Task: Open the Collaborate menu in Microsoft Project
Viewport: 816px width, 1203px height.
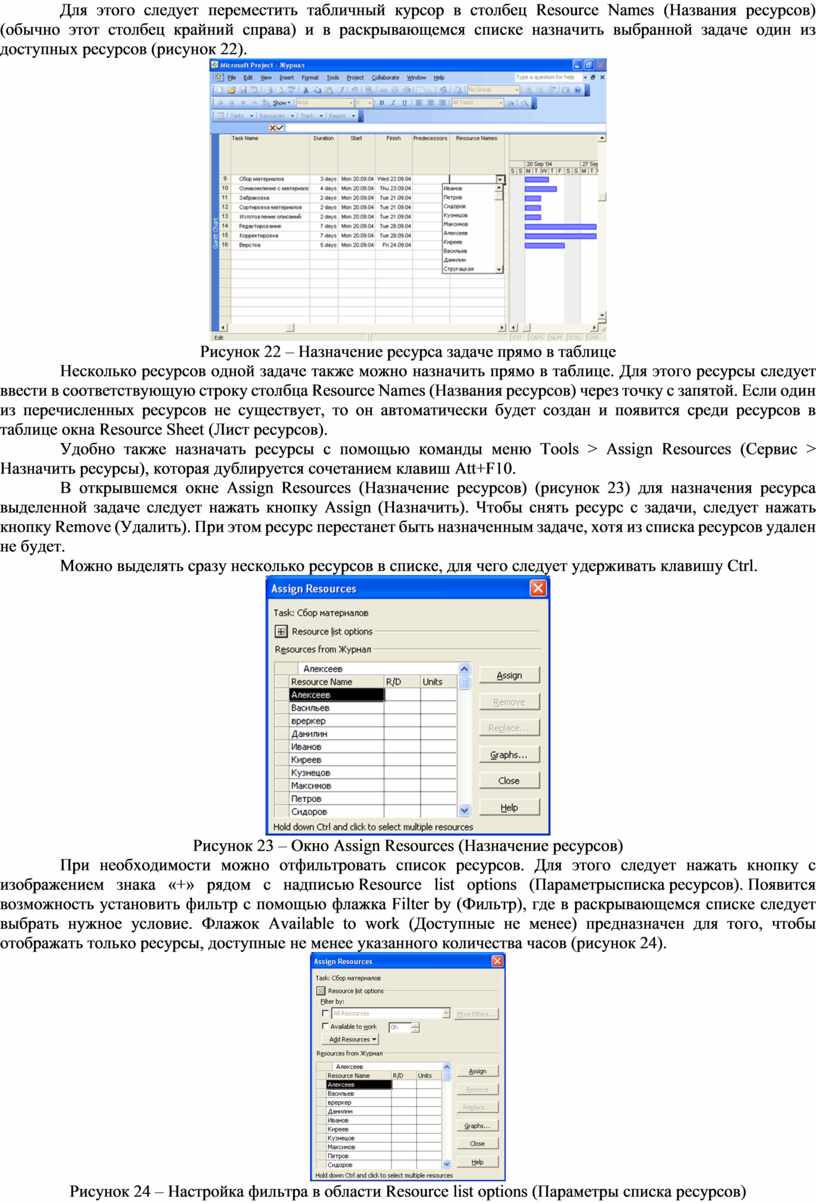Action: pyautogui.click(x=385, y=78)
